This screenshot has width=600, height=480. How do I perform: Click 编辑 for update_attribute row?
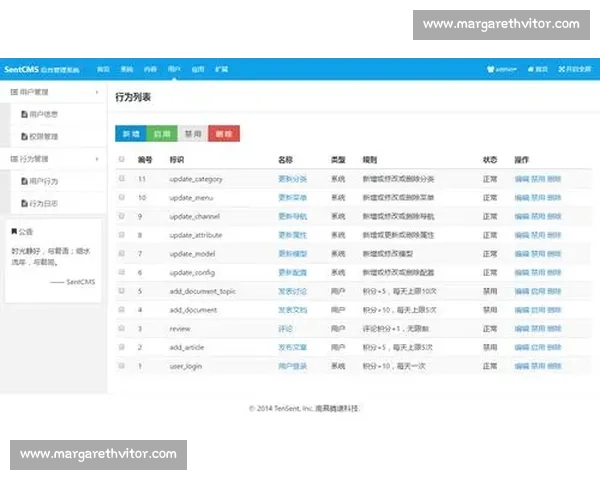522,235
